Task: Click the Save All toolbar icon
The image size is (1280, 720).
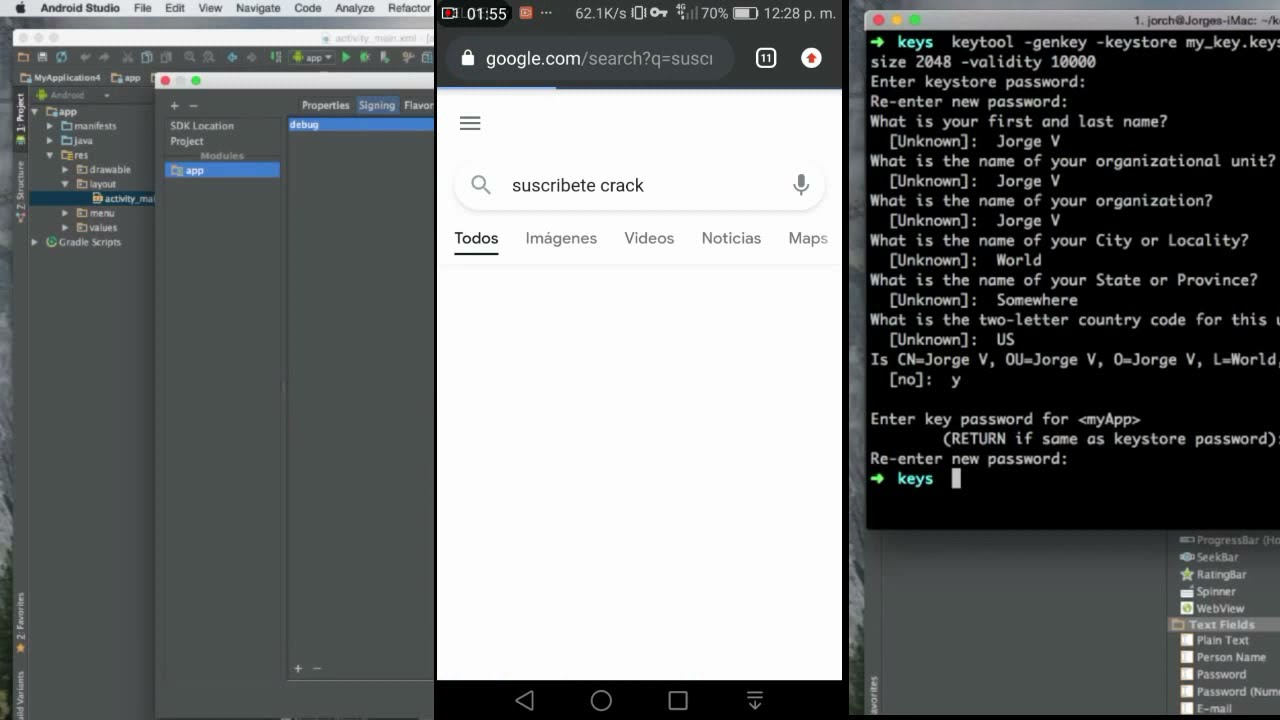Action: [x=42, y=57]
